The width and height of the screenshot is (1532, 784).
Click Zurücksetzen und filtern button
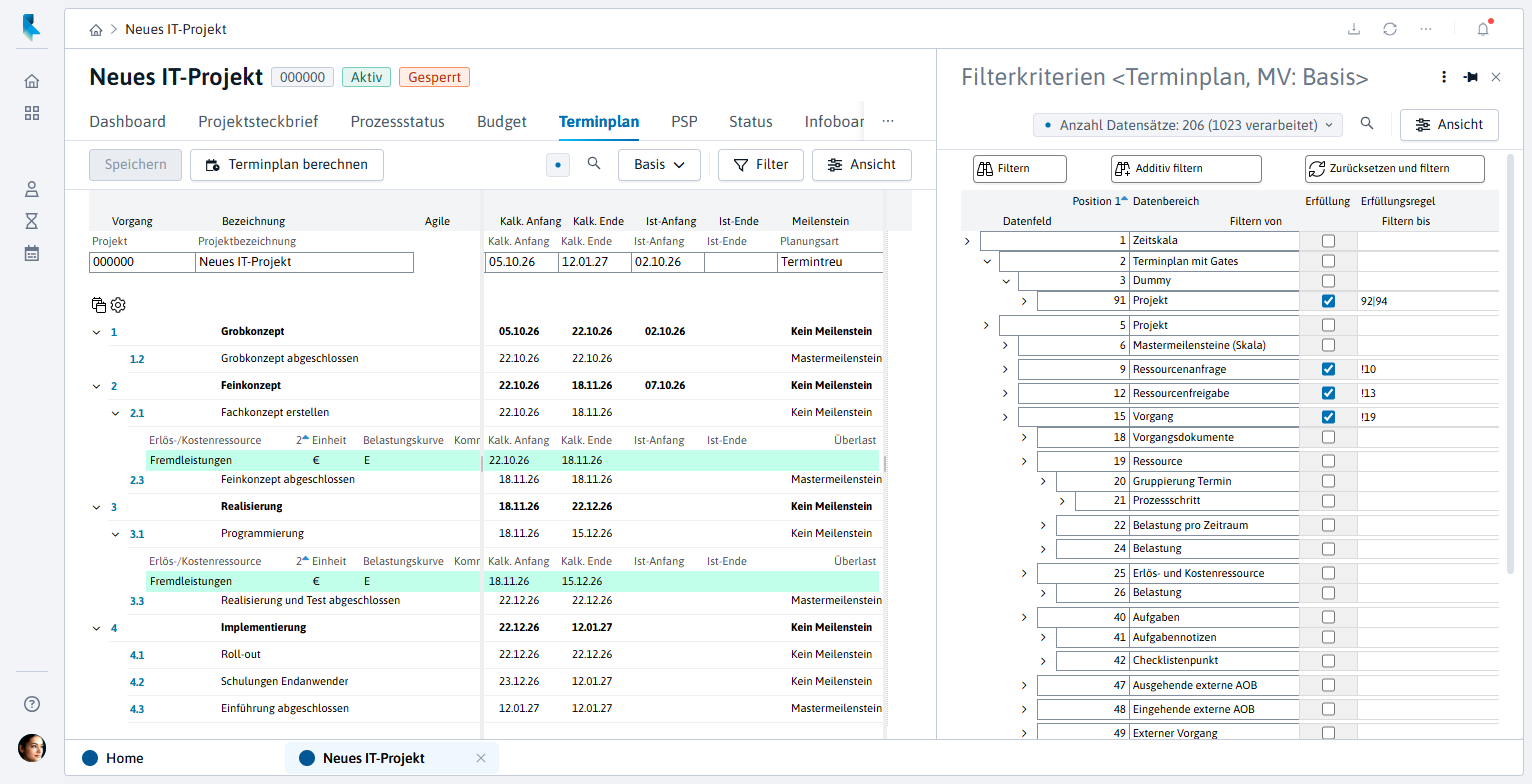1395,169
